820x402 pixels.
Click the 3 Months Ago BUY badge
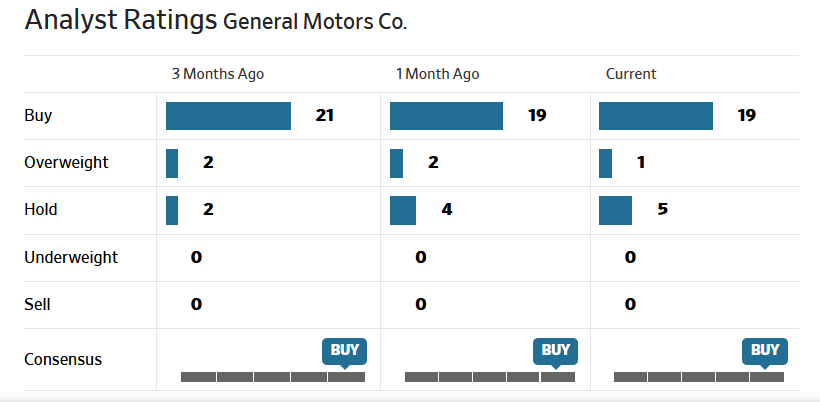point(345,350)
